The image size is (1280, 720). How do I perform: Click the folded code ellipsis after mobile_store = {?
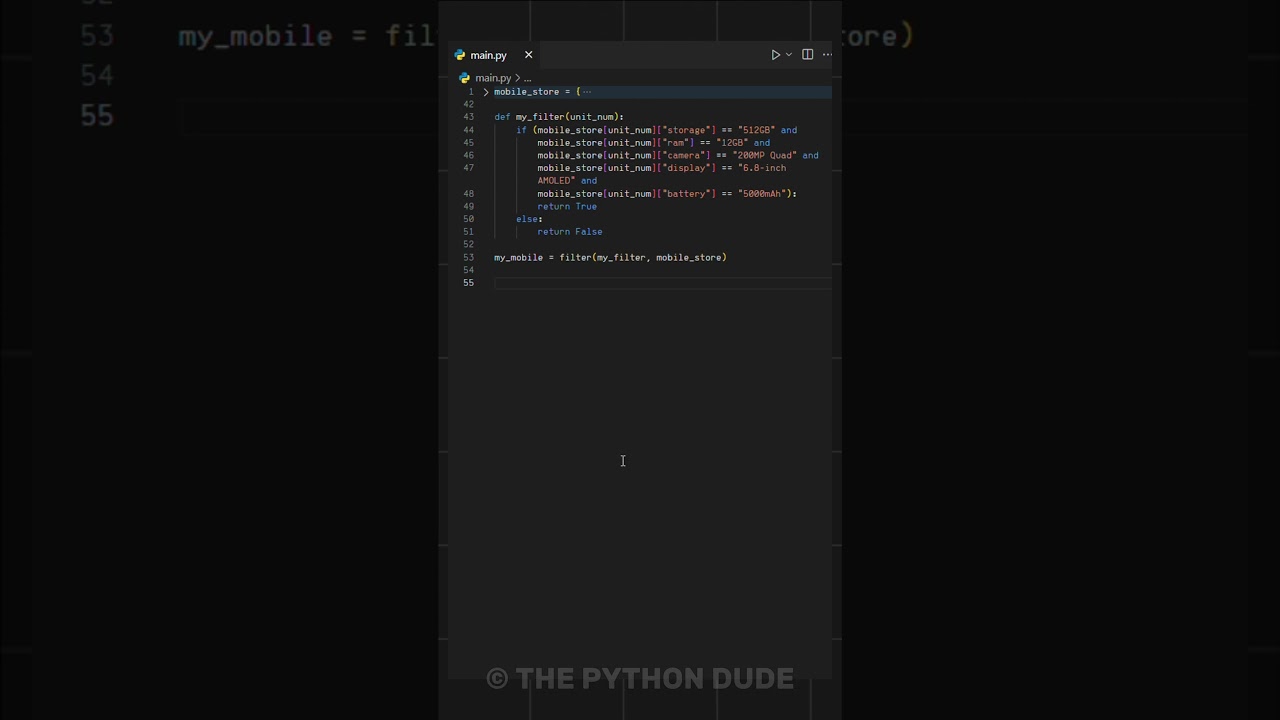(x=587, y=92)
